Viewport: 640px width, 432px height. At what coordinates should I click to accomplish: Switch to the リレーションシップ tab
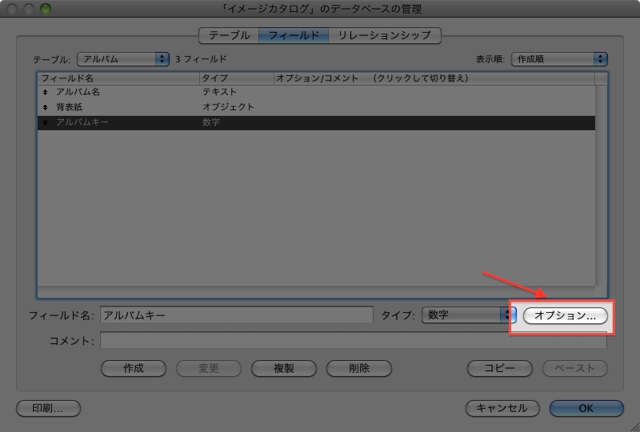[x=384, y=36]
